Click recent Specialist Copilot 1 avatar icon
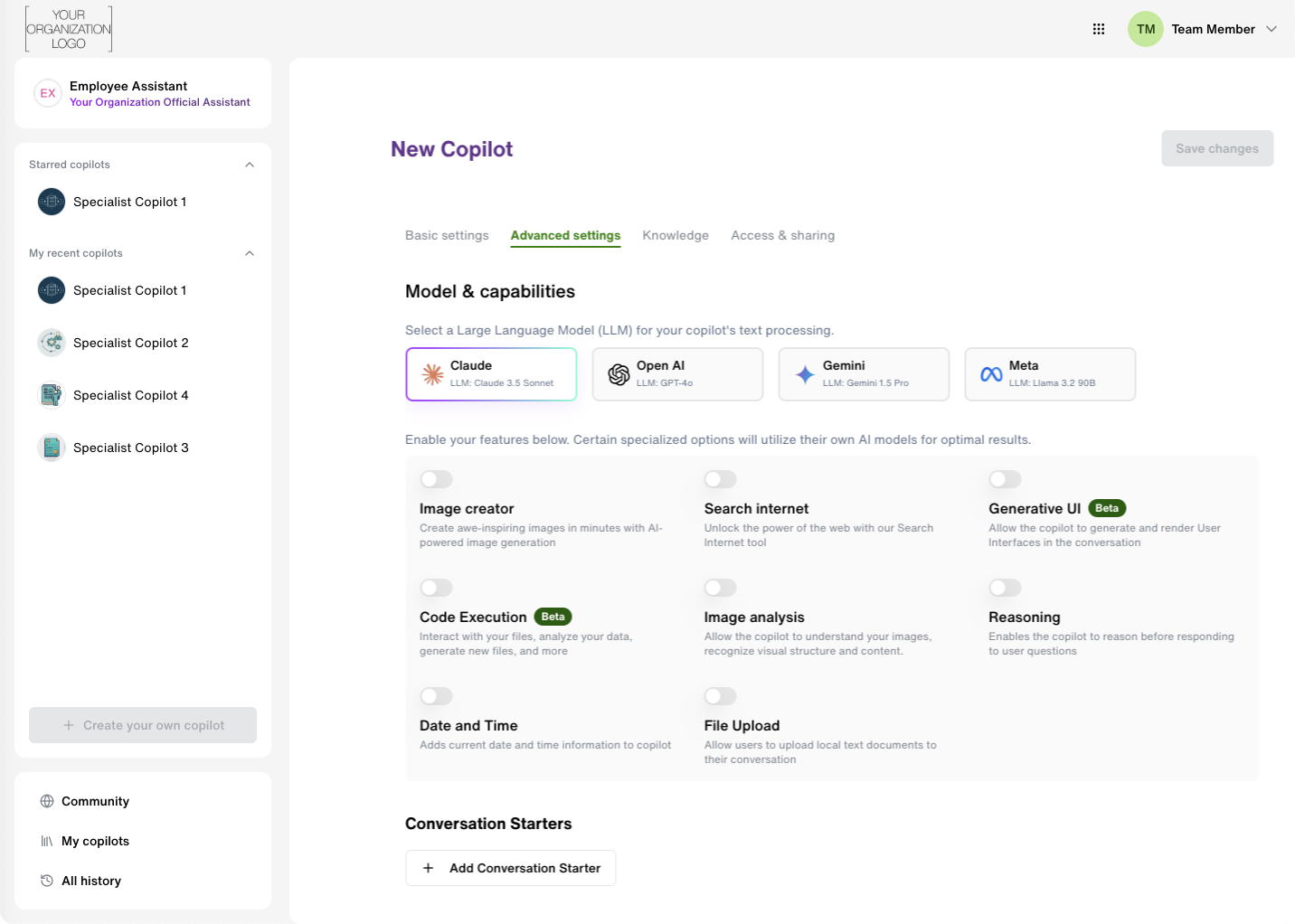The width and height of the screenshot is (1295, 924). (52, 290)
